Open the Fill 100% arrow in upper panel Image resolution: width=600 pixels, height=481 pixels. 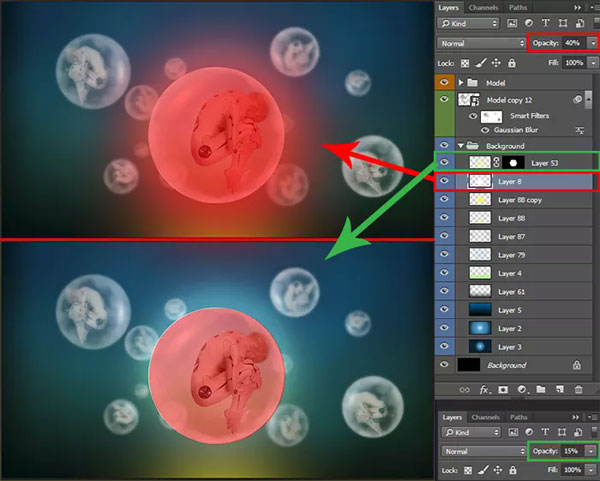tap(593, 62)
